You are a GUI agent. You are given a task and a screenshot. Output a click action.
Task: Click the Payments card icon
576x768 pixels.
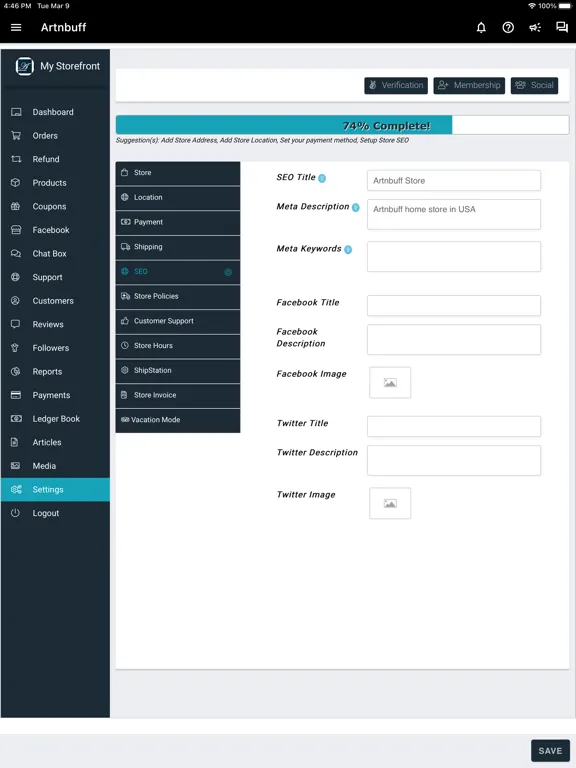click(x=16, y=395)
